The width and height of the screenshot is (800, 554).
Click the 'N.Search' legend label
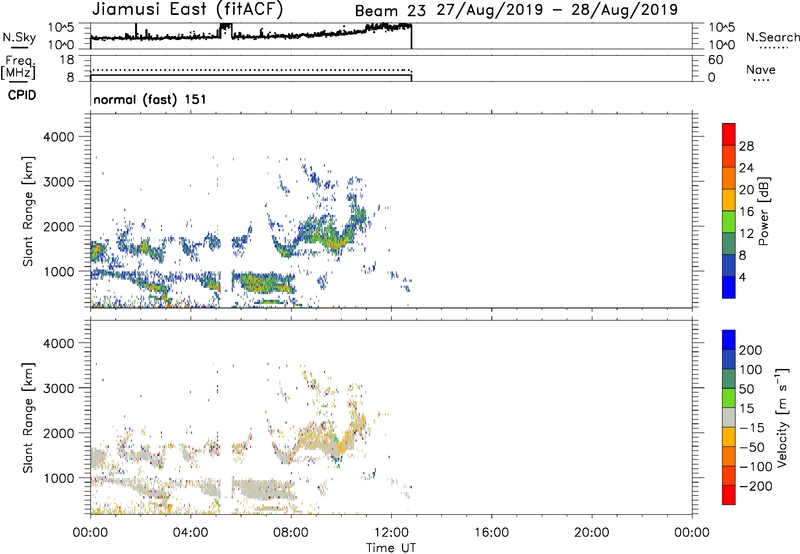[x=772, y=37]
